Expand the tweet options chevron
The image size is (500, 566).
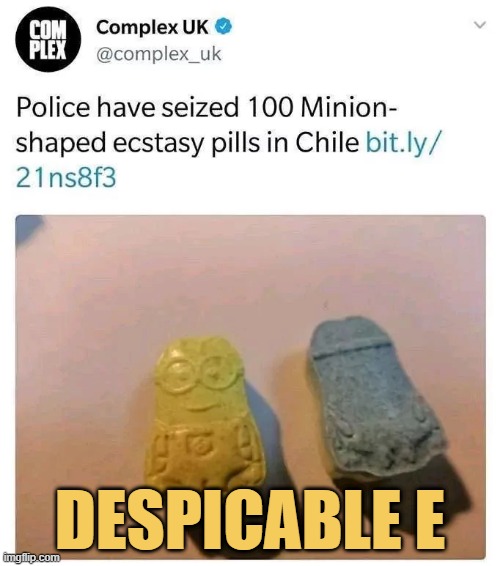(x=480, y=25)
